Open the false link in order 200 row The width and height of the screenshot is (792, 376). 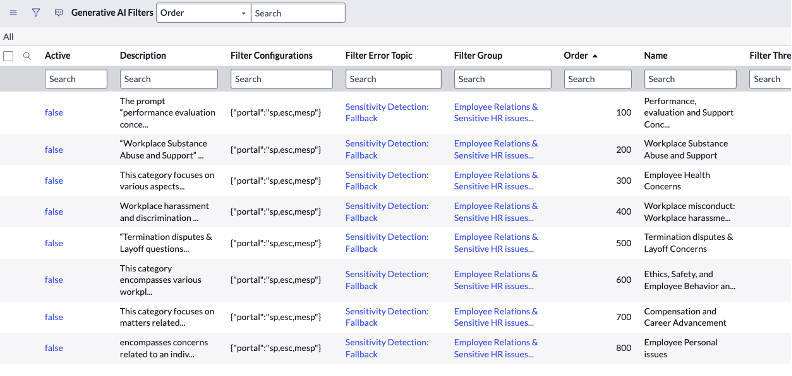[54, 150]
